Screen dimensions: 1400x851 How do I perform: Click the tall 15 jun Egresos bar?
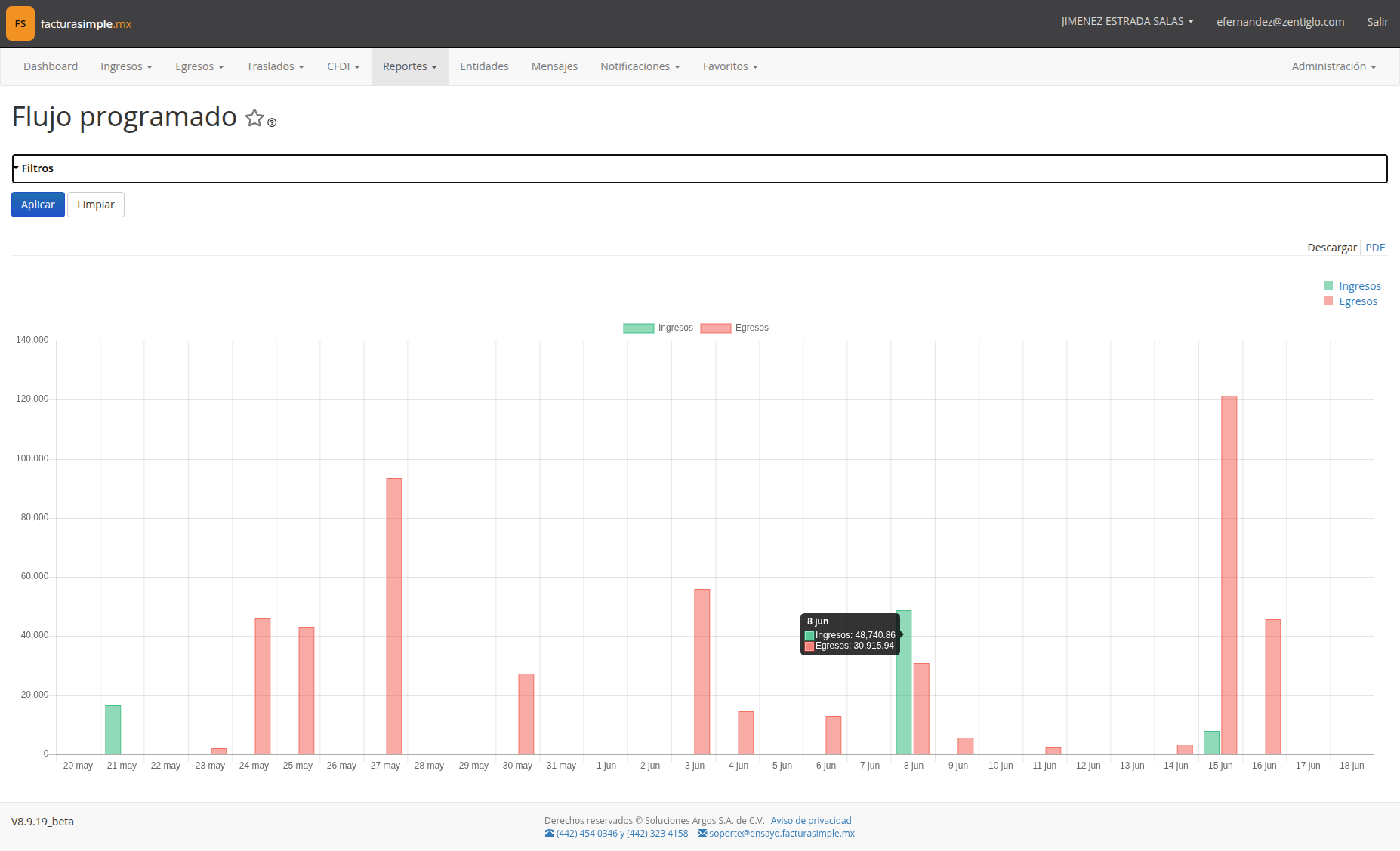(1229, 575)
